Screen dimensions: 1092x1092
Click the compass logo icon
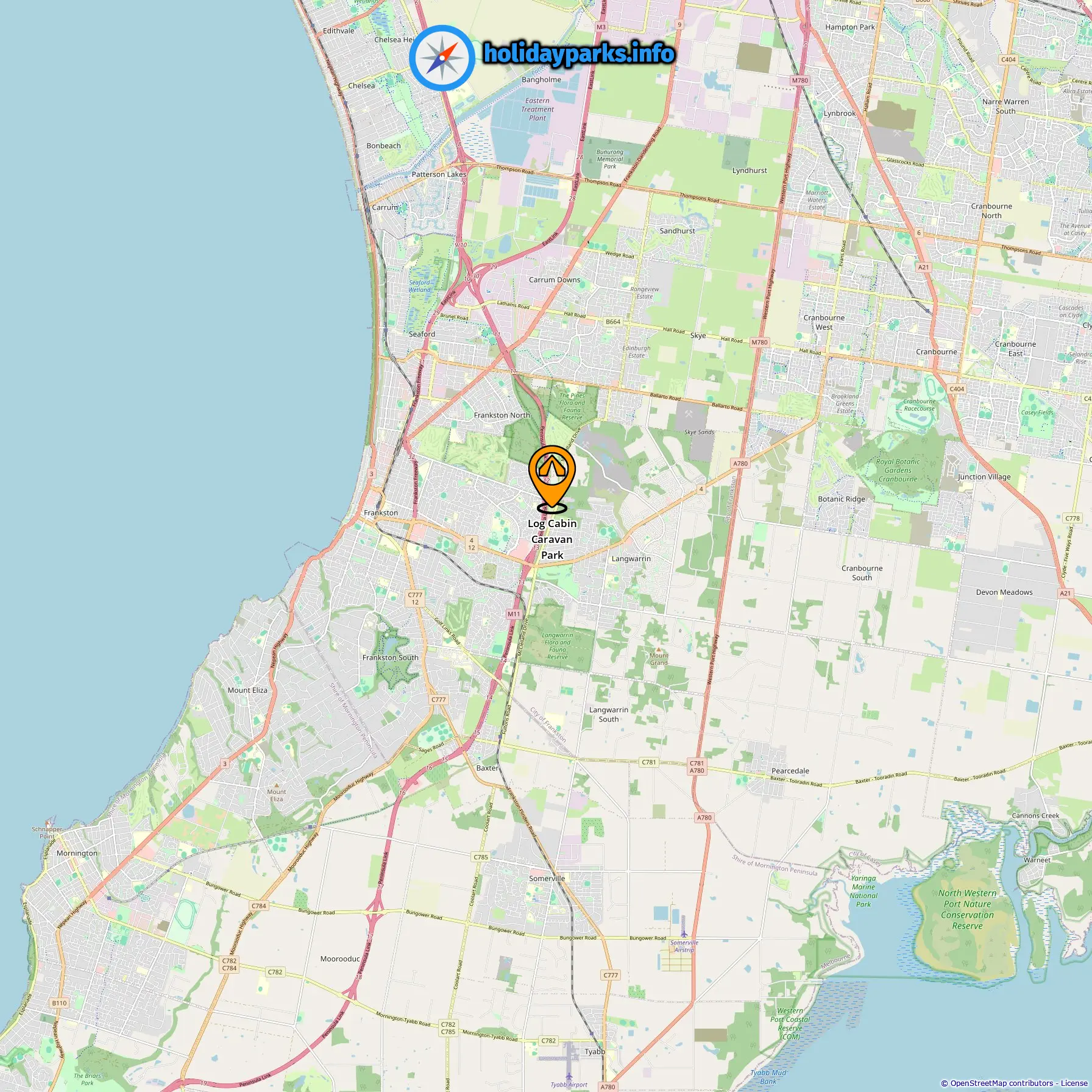(442, 58)
